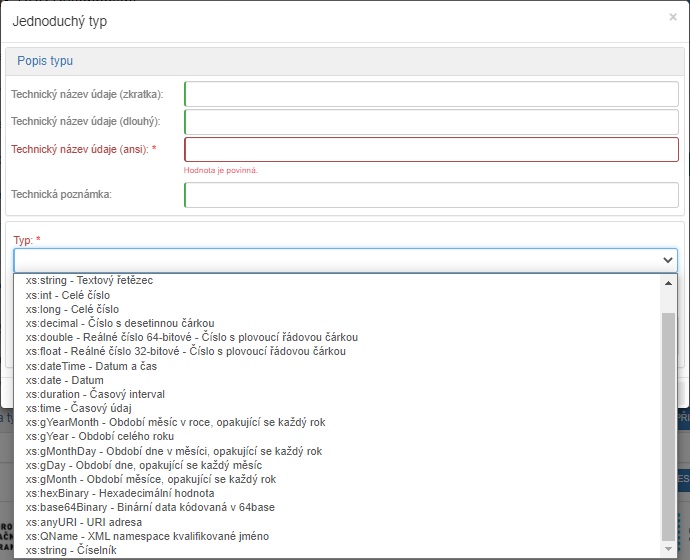This screenshot has width=690, height=560.
Task: Select xs:long - Celé číslo option
Action: coord(72,310)
